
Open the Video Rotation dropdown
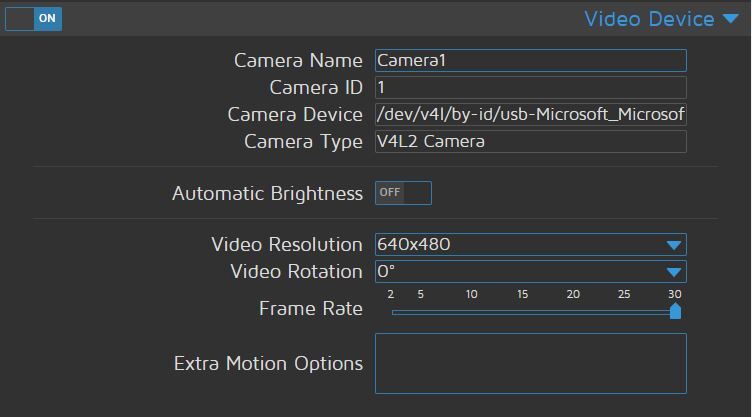pyautogui.click(x=520, y=271)
